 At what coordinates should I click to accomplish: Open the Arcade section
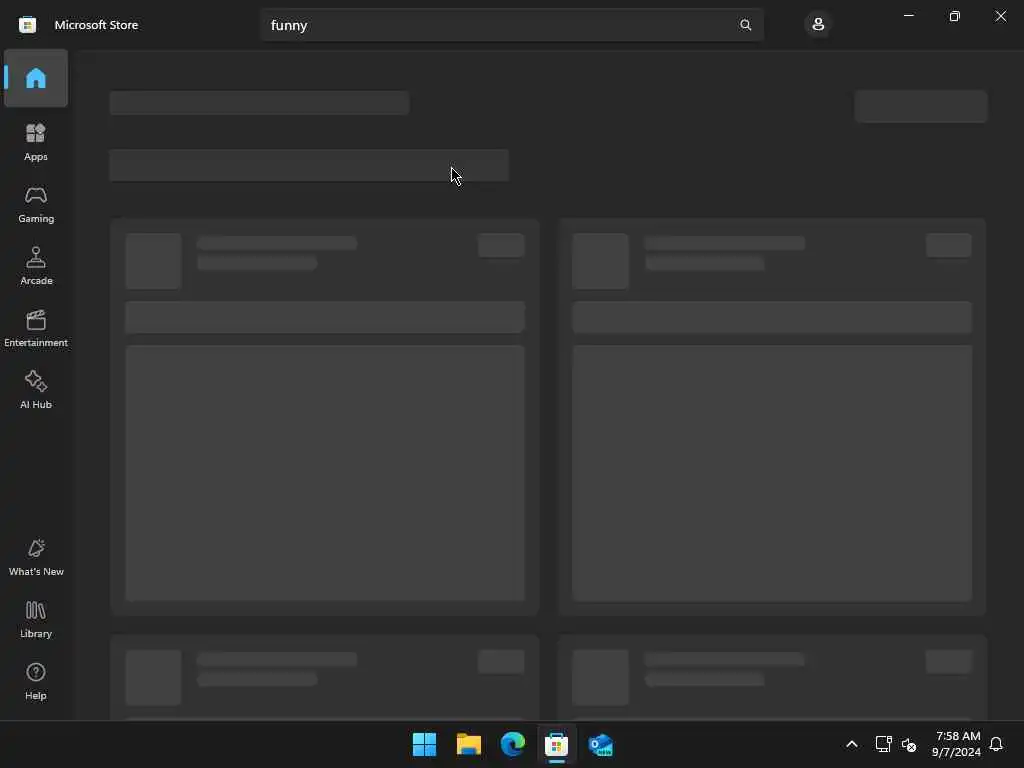coord(36,266)
